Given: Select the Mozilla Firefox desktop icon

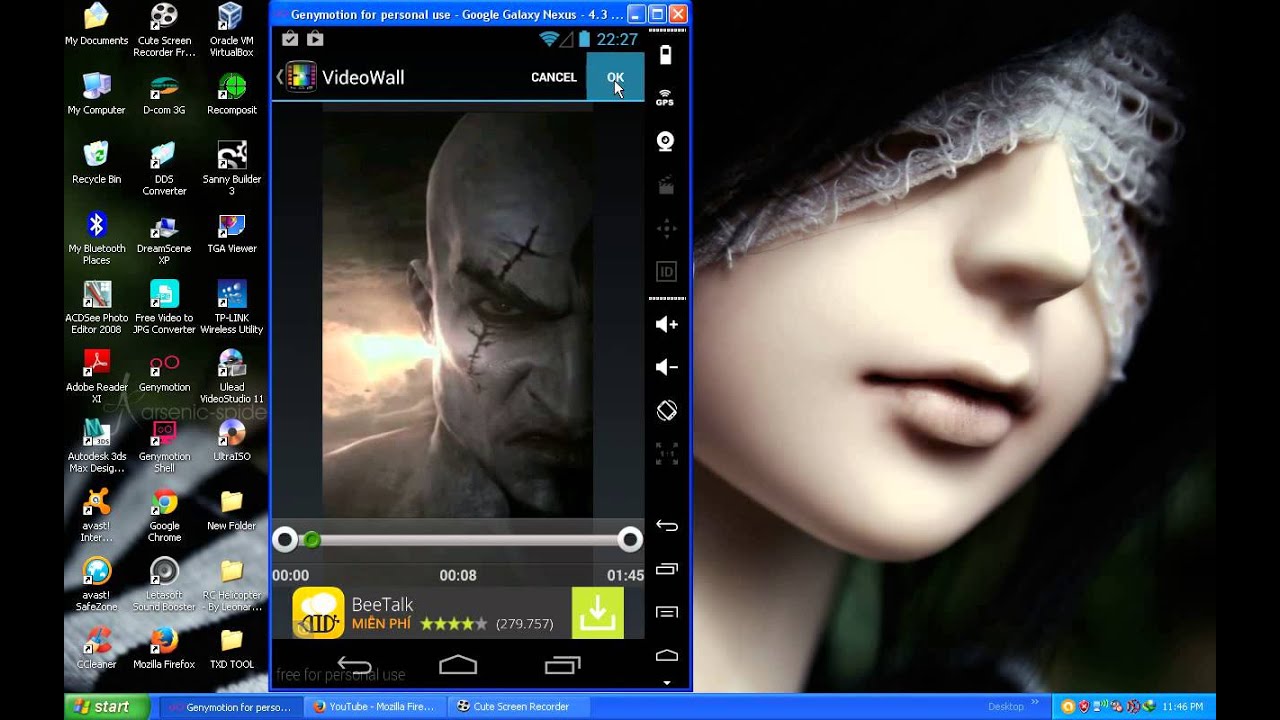Looking at the screenshot, I should pyautogui.click(x=164, y=646).
